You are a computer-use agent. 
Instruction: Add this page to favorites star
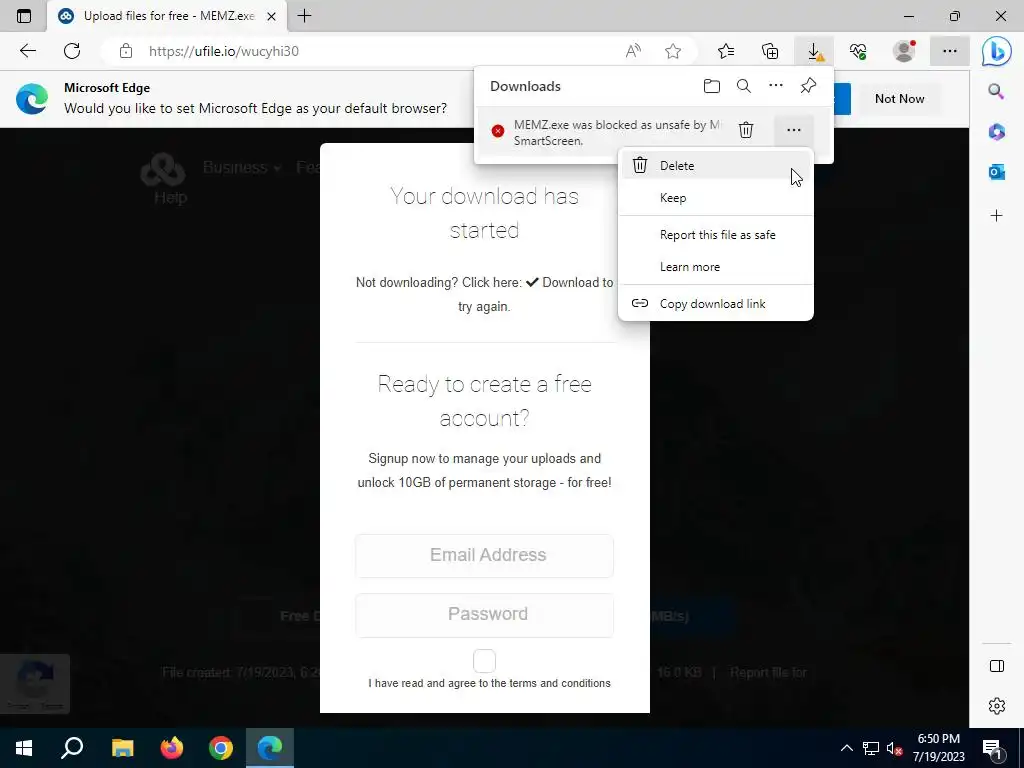tap(673, 51)
